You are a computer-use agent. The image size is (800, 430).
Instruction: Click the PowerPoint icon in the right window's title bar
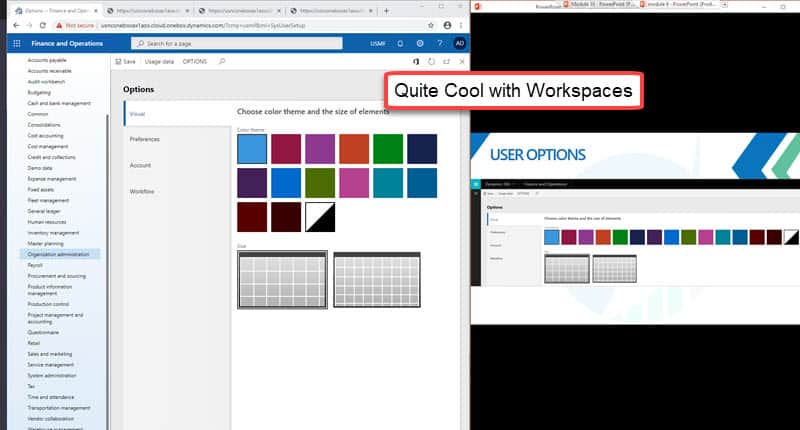(478, 6)
